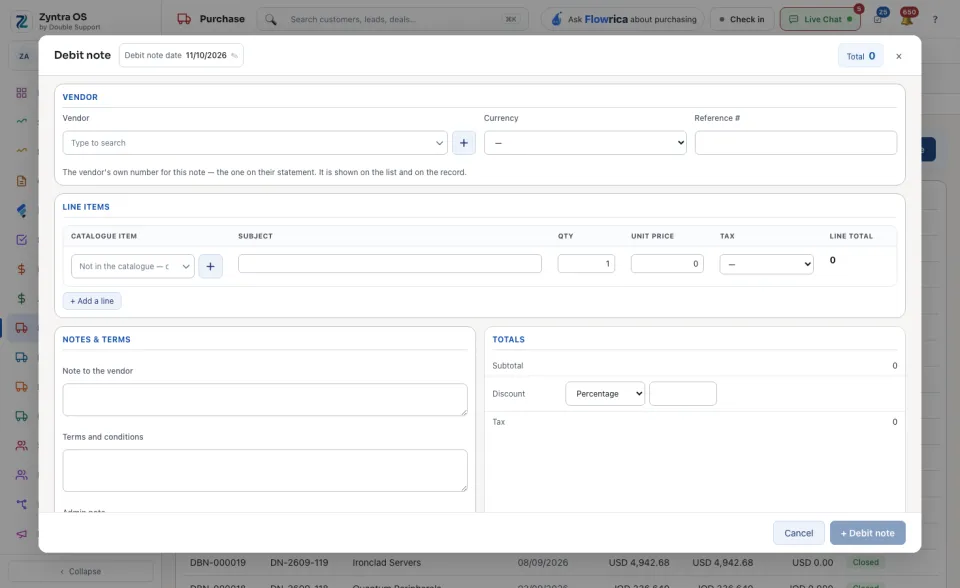This screenshot has height=588, width=960.
Task: Click the plus icon beside Vendor field
Action: tap(463, 143)
